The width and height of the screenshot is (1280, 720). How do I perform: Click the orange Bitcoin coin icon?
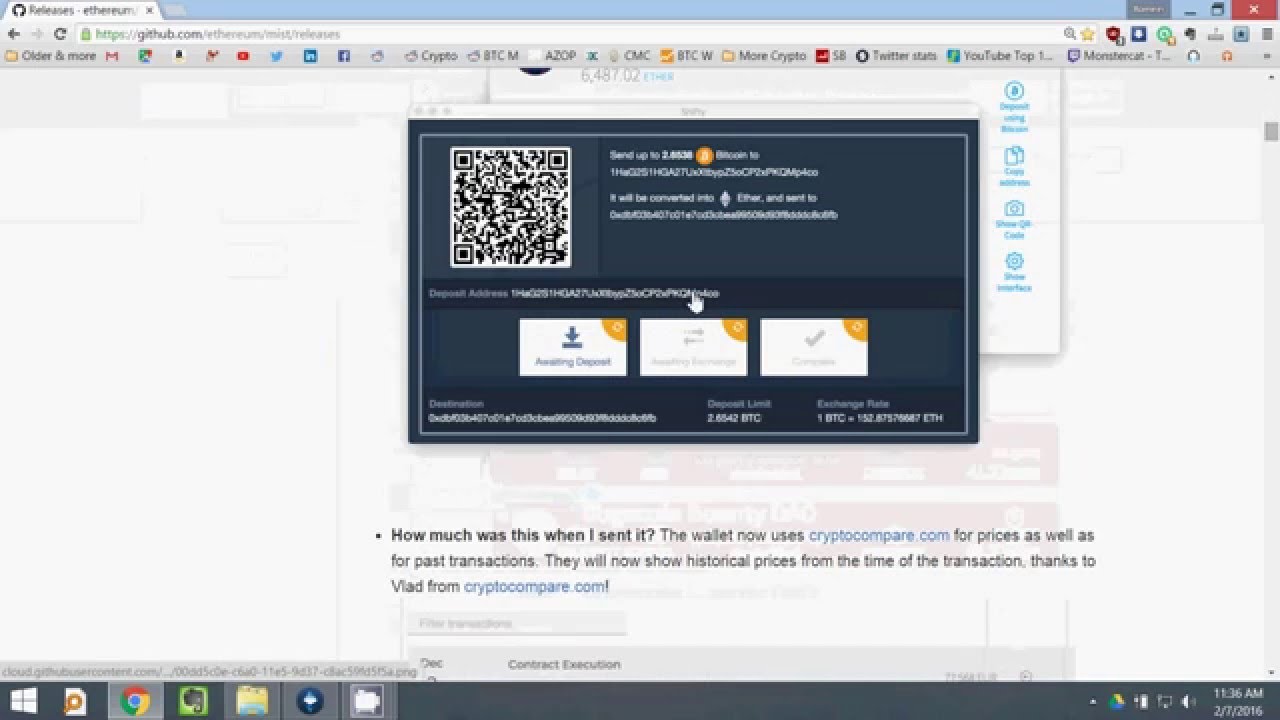coord(704,156)
